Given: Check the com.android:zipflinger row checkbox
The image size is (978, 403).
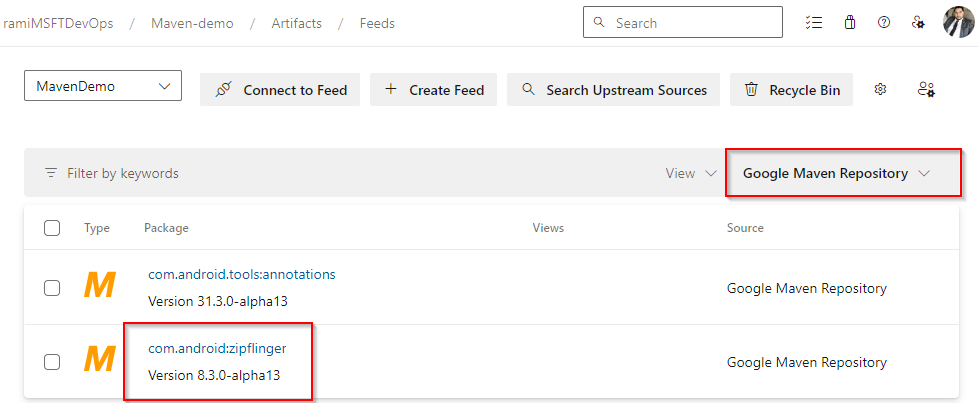Looking at the screenshot, I should [x=52, y=362].
